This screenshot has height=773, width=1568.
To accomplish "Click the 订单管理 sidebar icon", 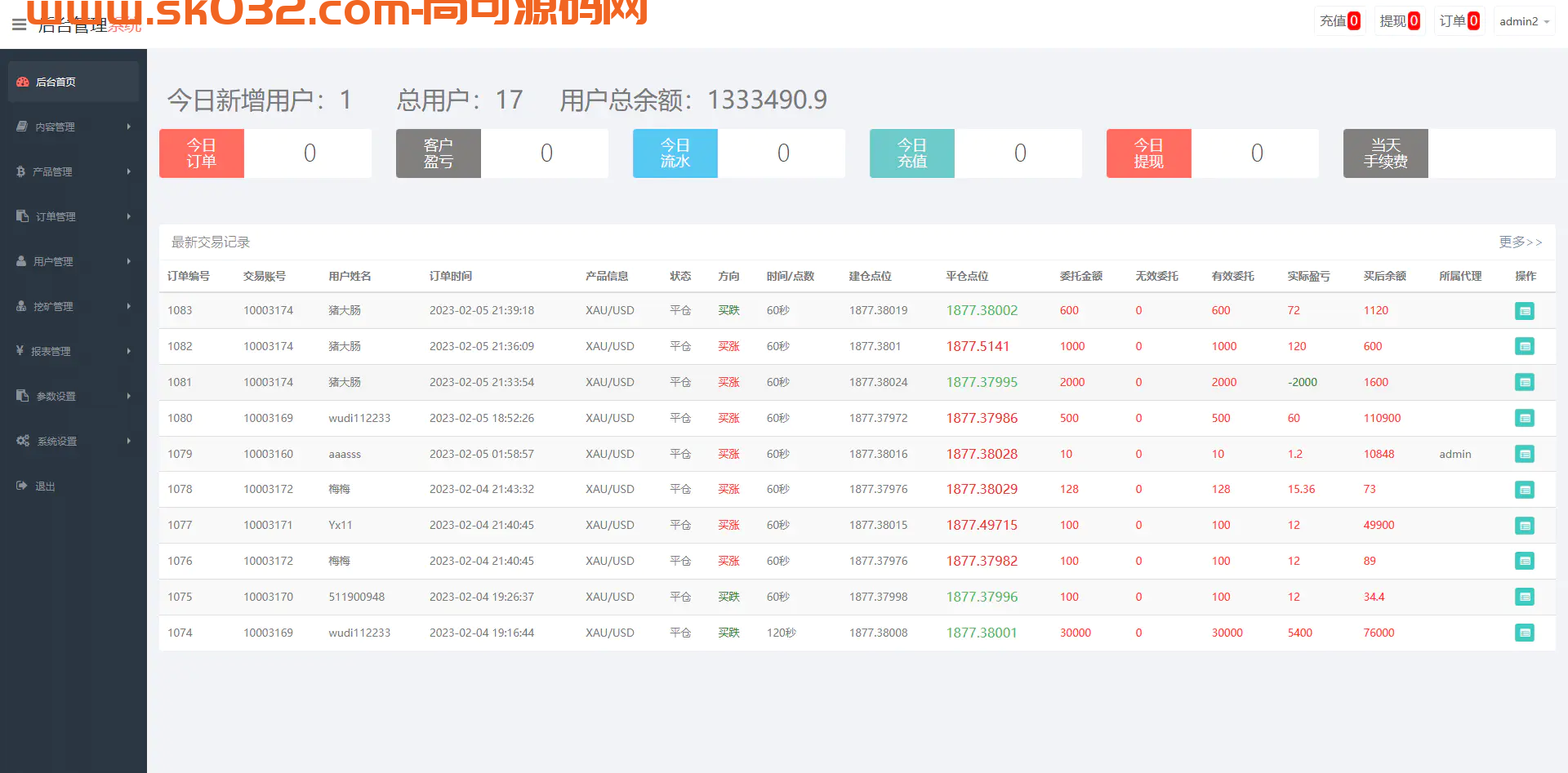I will tap(23, 216).
